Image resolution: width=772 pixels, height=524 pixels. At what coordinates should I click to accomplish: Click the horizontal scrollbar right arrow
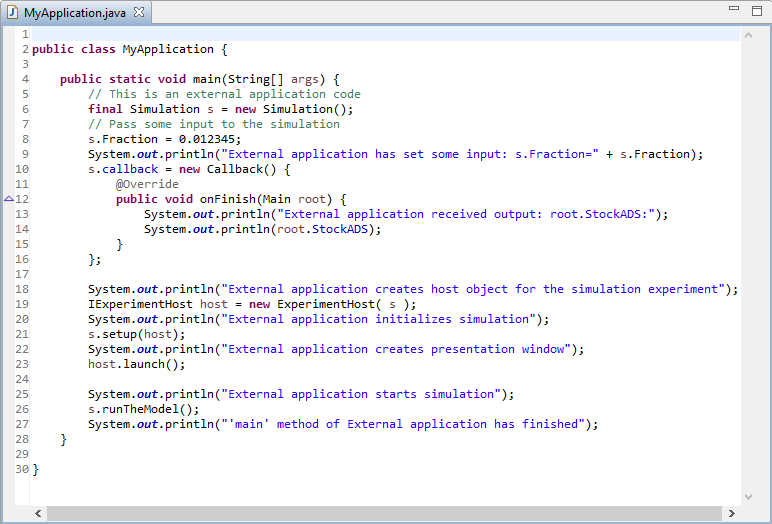[x=731, y=513]
